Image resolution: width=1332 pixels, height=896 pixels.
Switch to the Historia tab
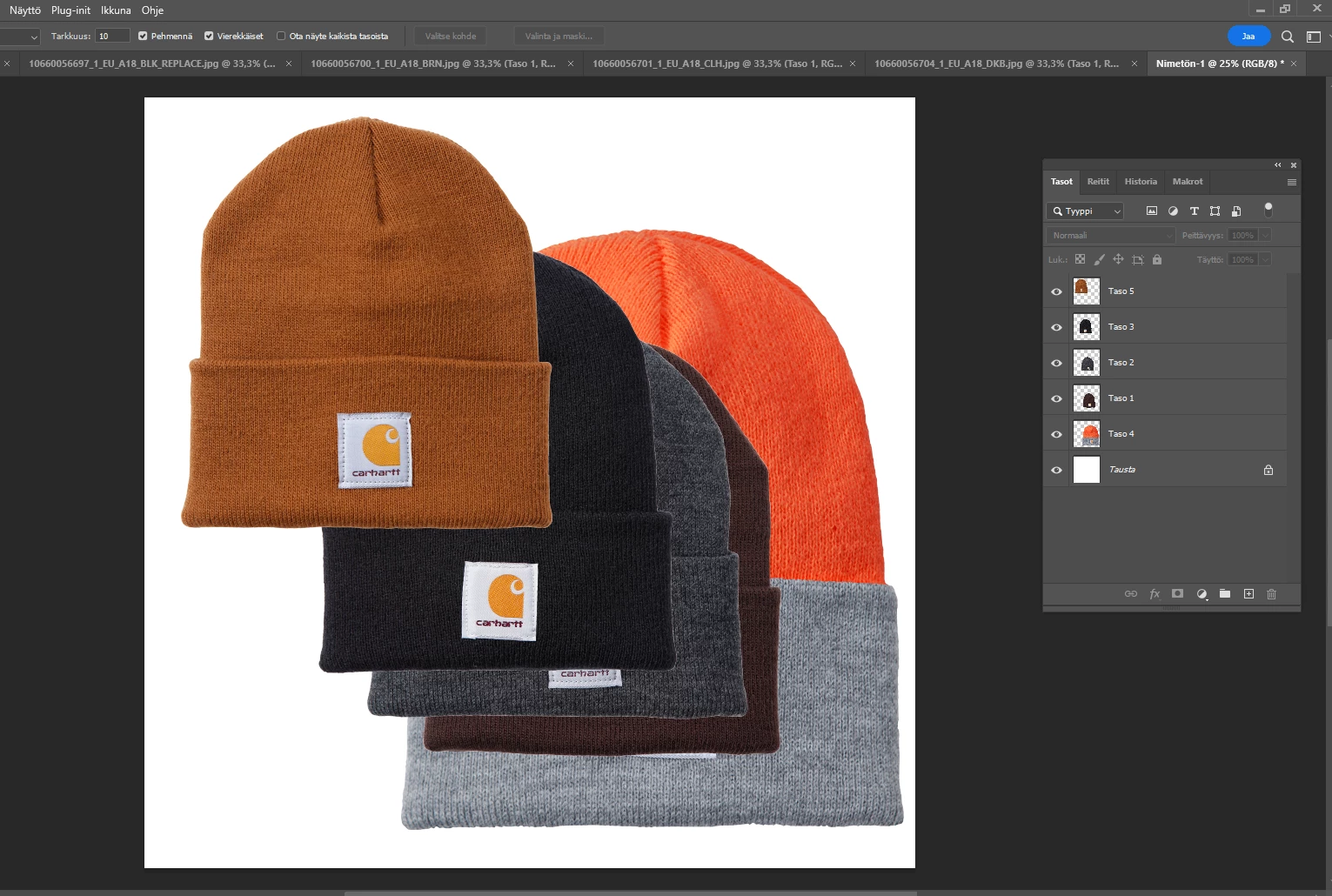1141,182
